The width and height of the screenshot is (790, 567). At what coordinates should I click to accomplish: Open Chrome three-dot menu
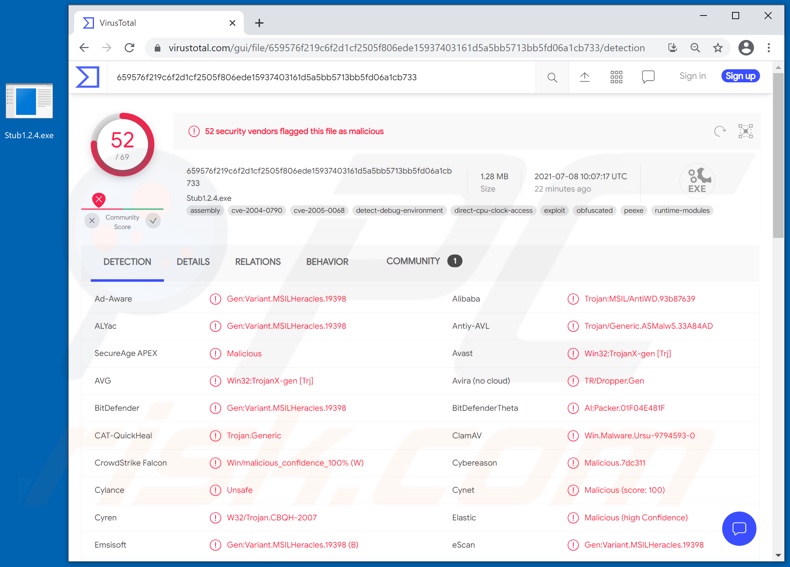click(769, 48)
